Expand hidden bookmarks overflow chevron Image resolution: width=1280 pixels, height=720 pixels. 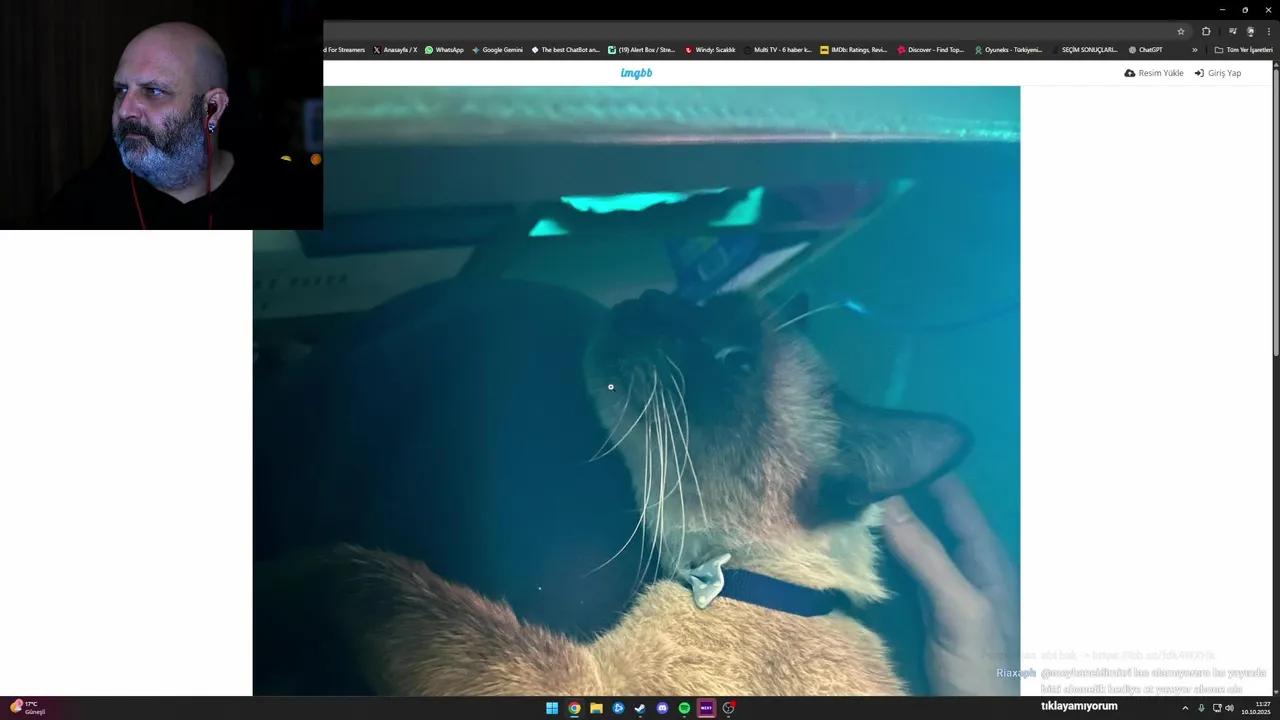pyautogui.click(x=1194, y=50)
